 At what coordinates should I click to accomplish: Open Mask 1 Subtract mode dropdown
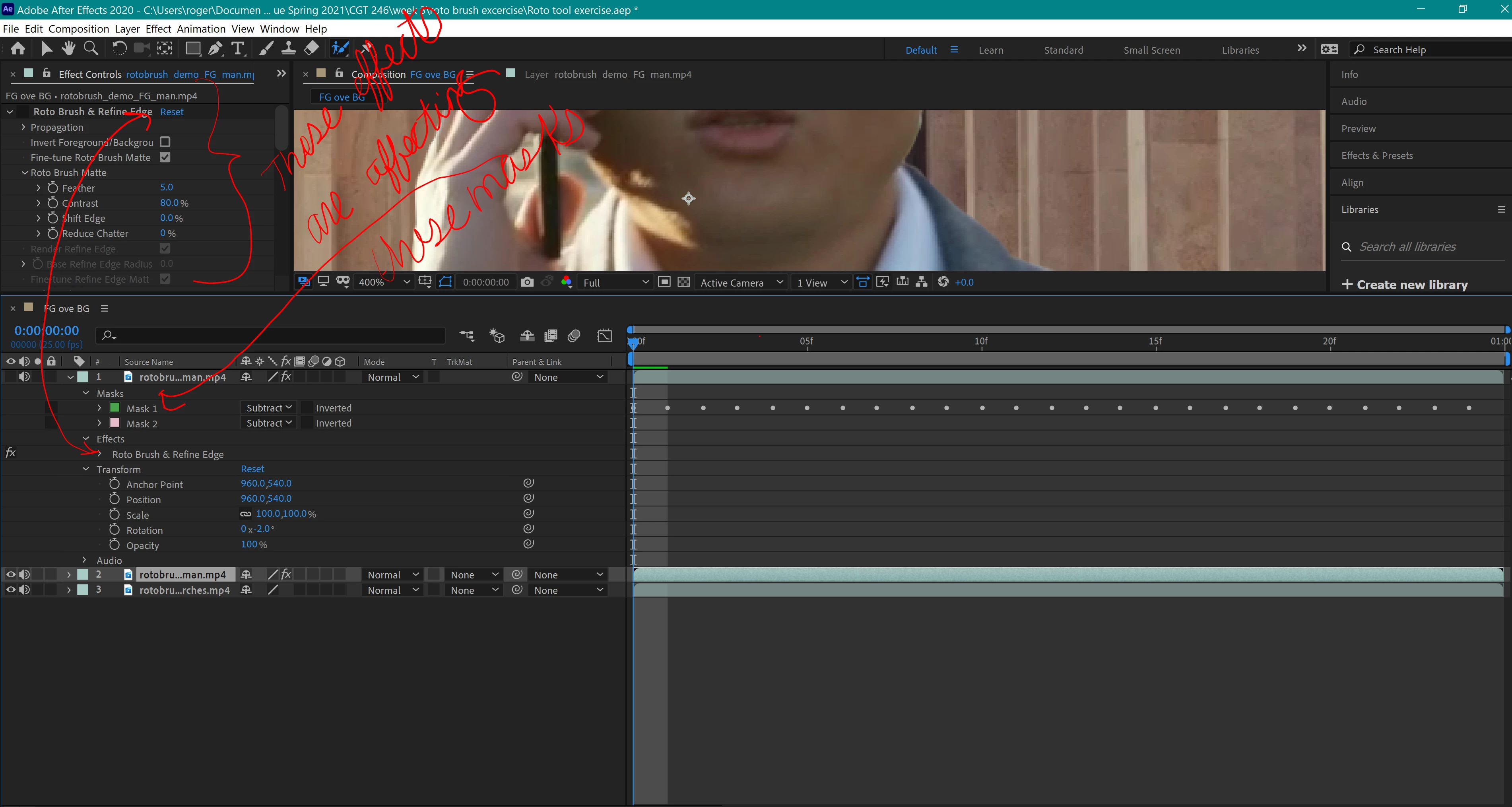click(269, 408)
